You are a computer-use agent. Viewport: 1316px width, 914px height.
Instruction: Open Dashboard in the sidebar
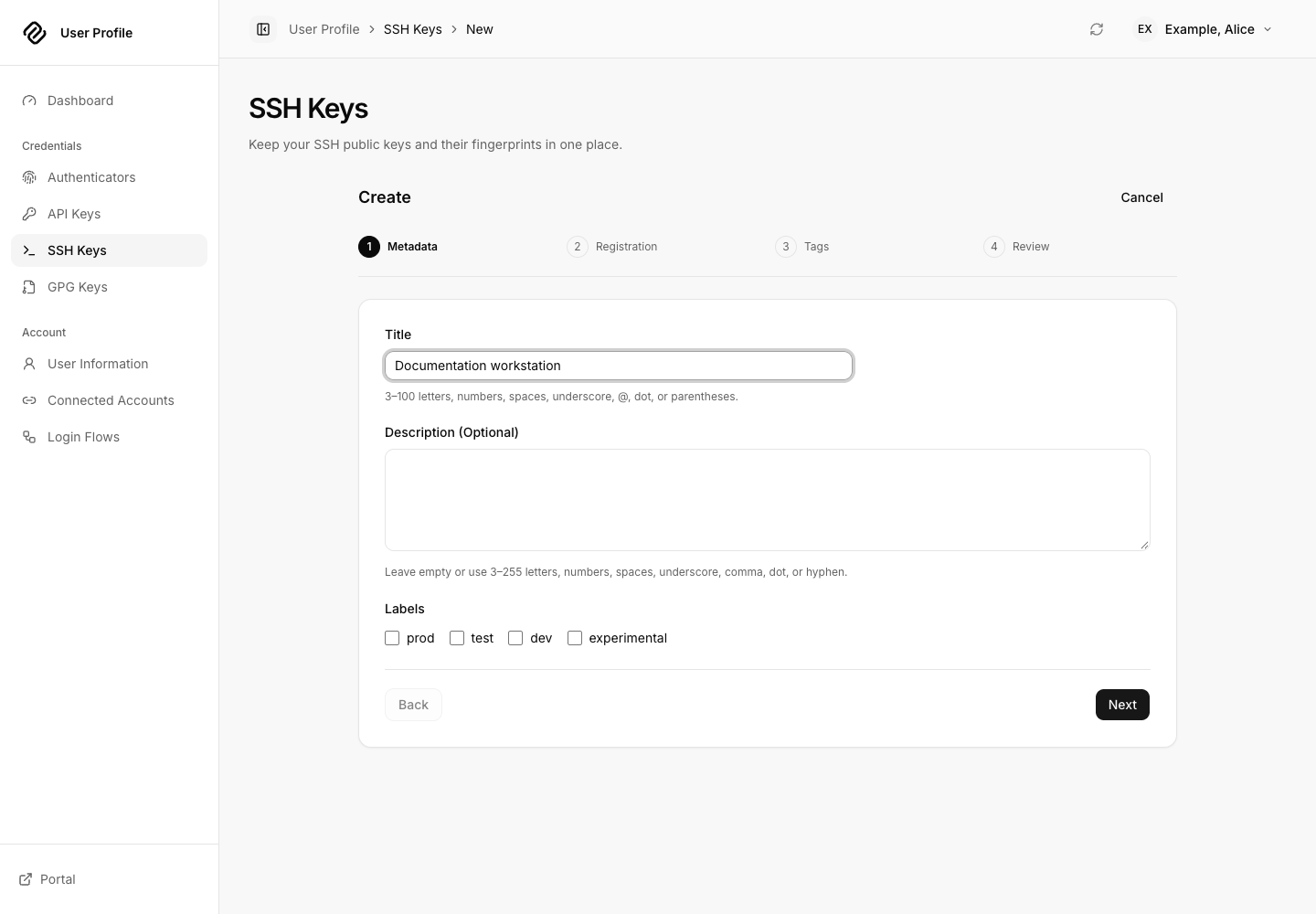pos(109,101)
